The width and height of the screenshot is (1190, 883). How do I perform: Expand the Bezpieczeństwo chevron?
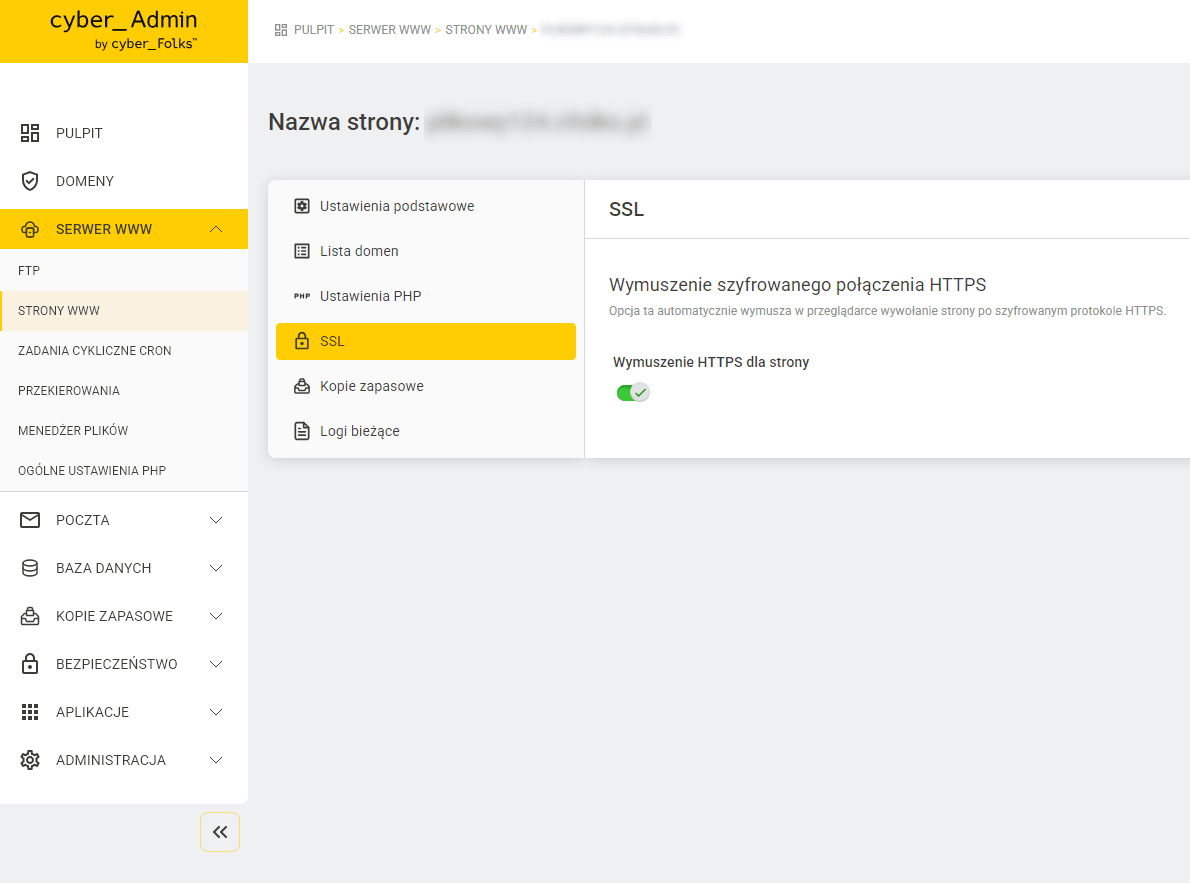[216, 664]
